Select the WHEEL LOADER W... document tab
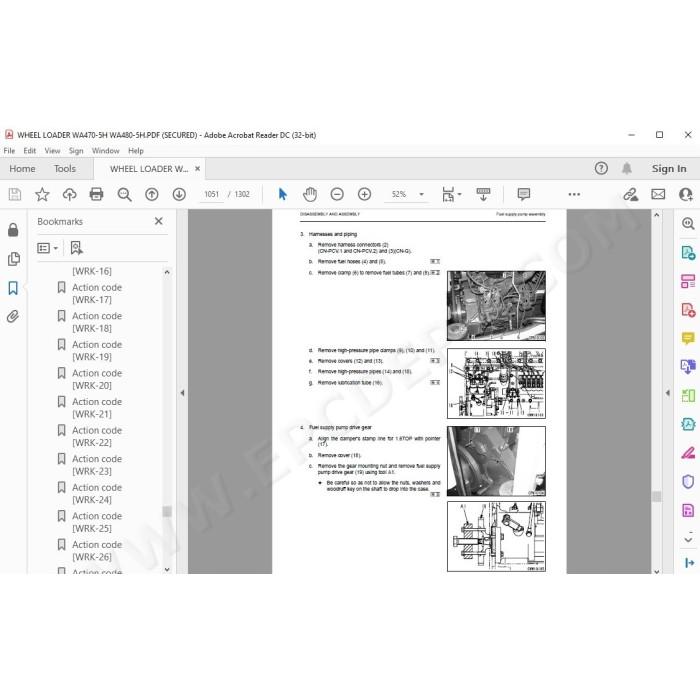 (149, 169)
